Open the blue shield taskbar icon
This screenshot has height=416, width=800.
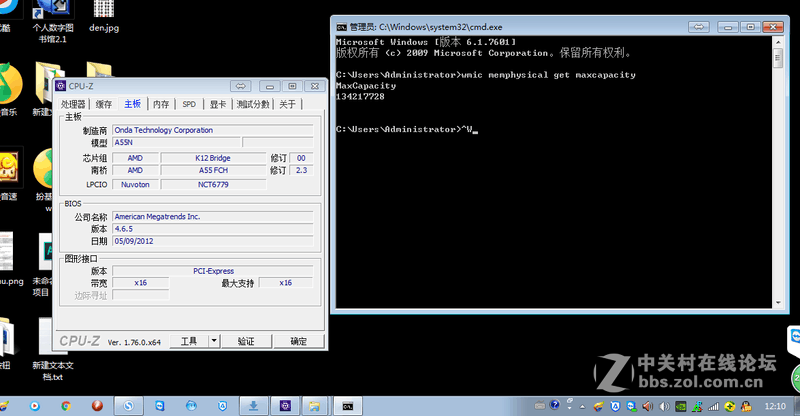tap(222, 406)
